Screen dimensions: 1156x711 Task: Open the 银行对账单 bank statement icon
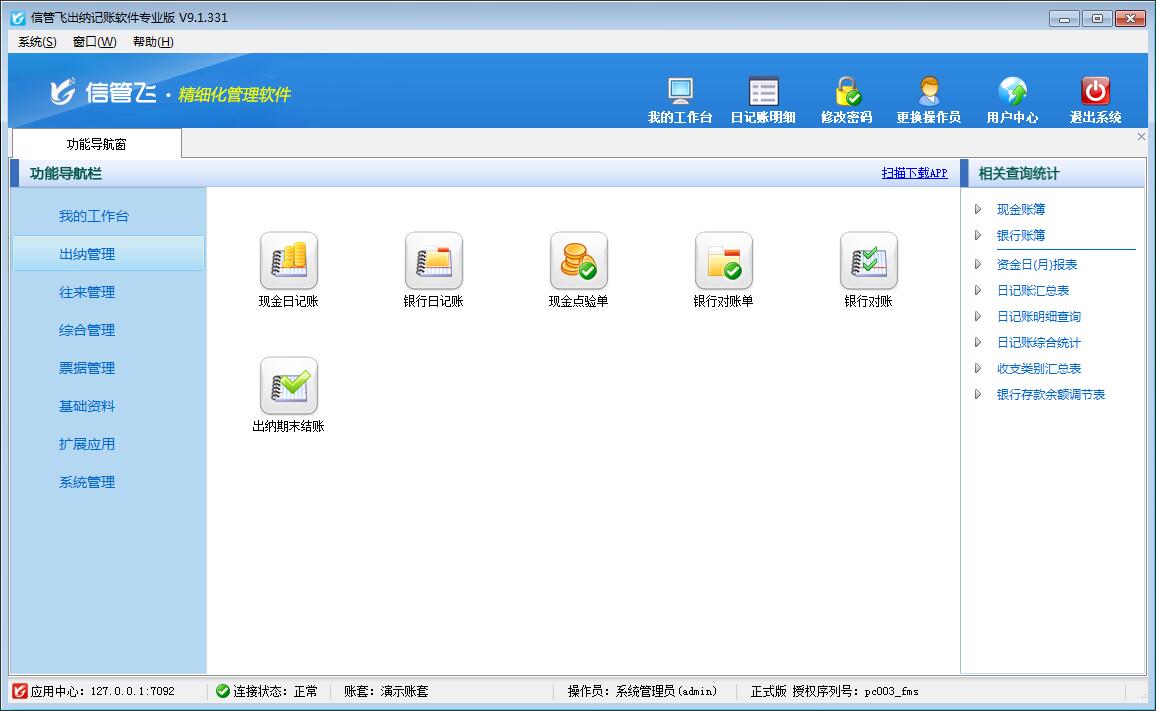[x=723, y=261]
